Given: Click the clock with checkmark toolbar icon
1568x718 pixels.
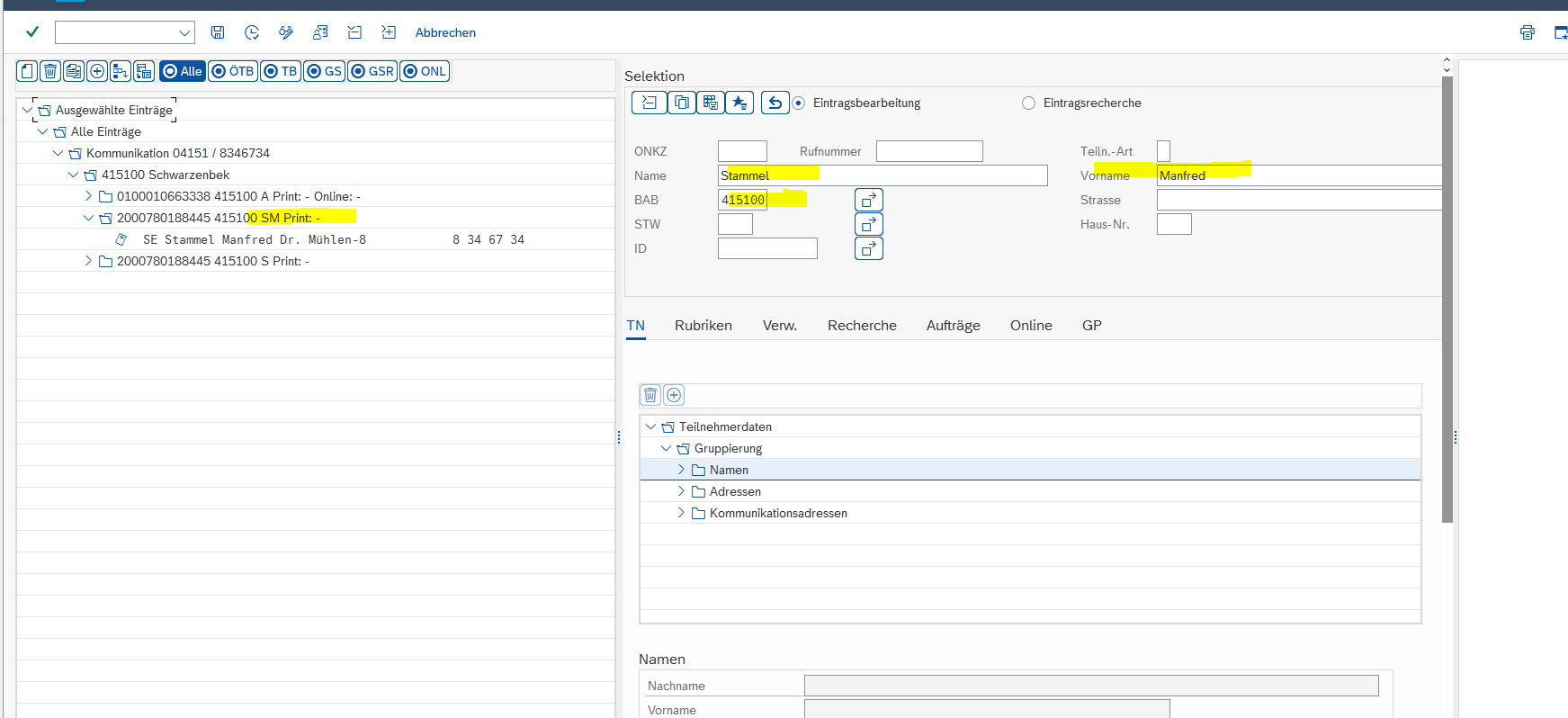Looking at the screenshot, I should [x=252, y=32].
